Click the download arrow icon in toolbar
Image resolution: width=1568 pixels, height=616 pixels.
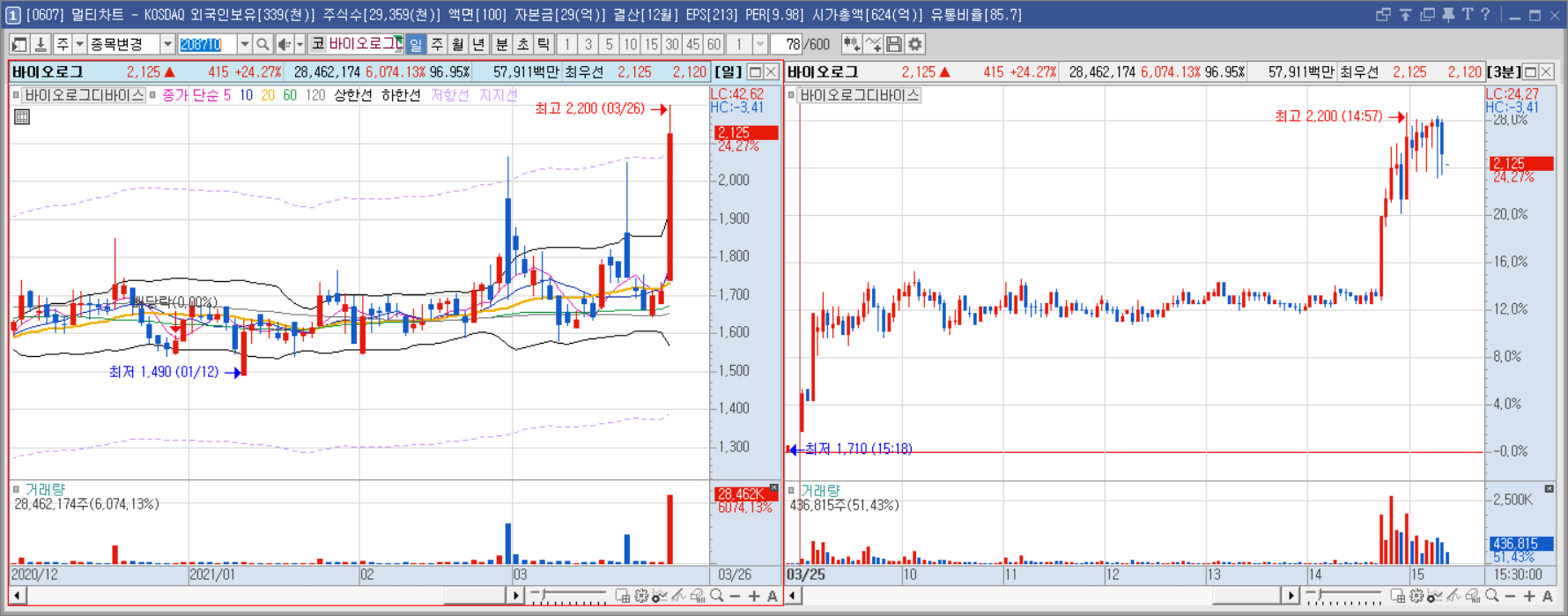click(41, 44)
